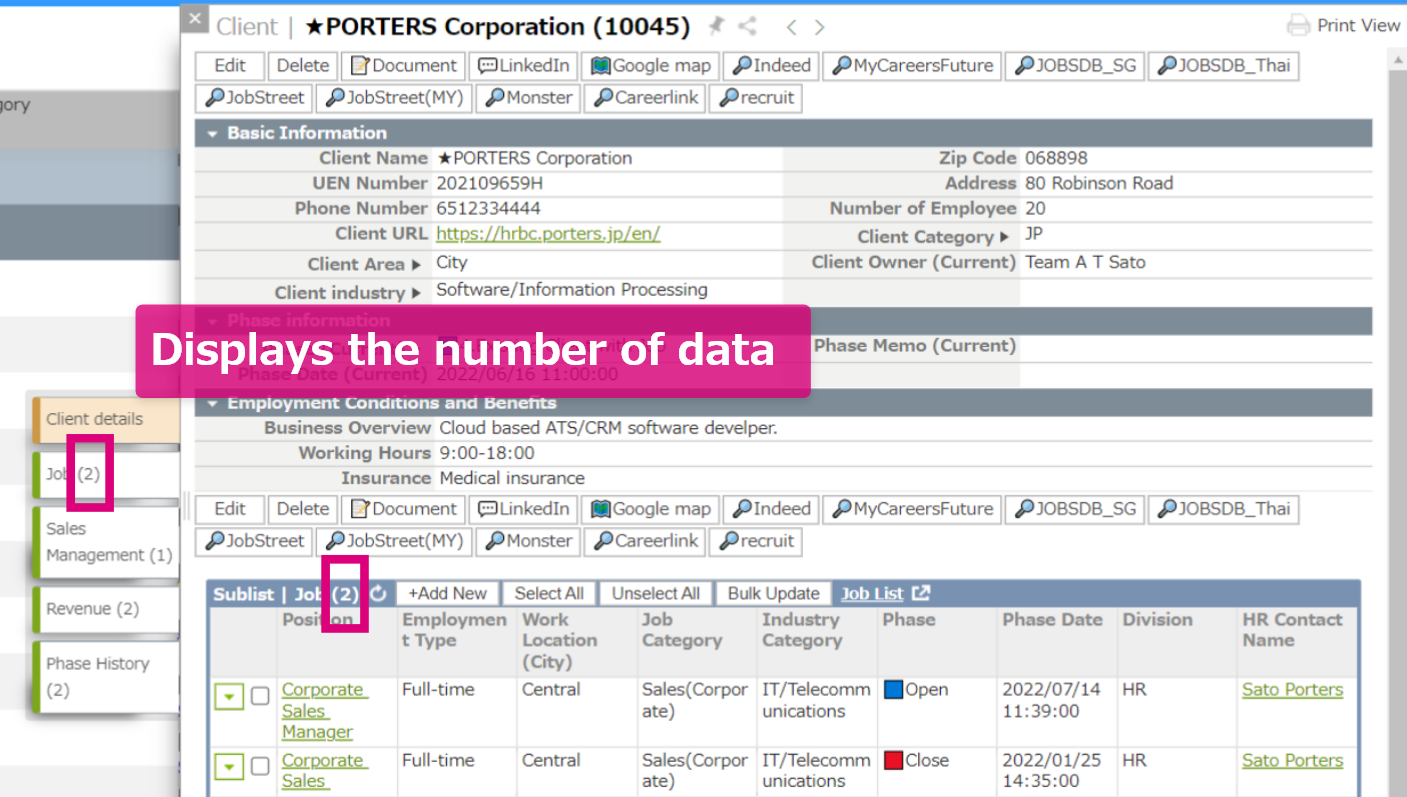This screenshot has width=1407, height=797.
Task: Refresh the Job sublist
Action: coord(378,593)
